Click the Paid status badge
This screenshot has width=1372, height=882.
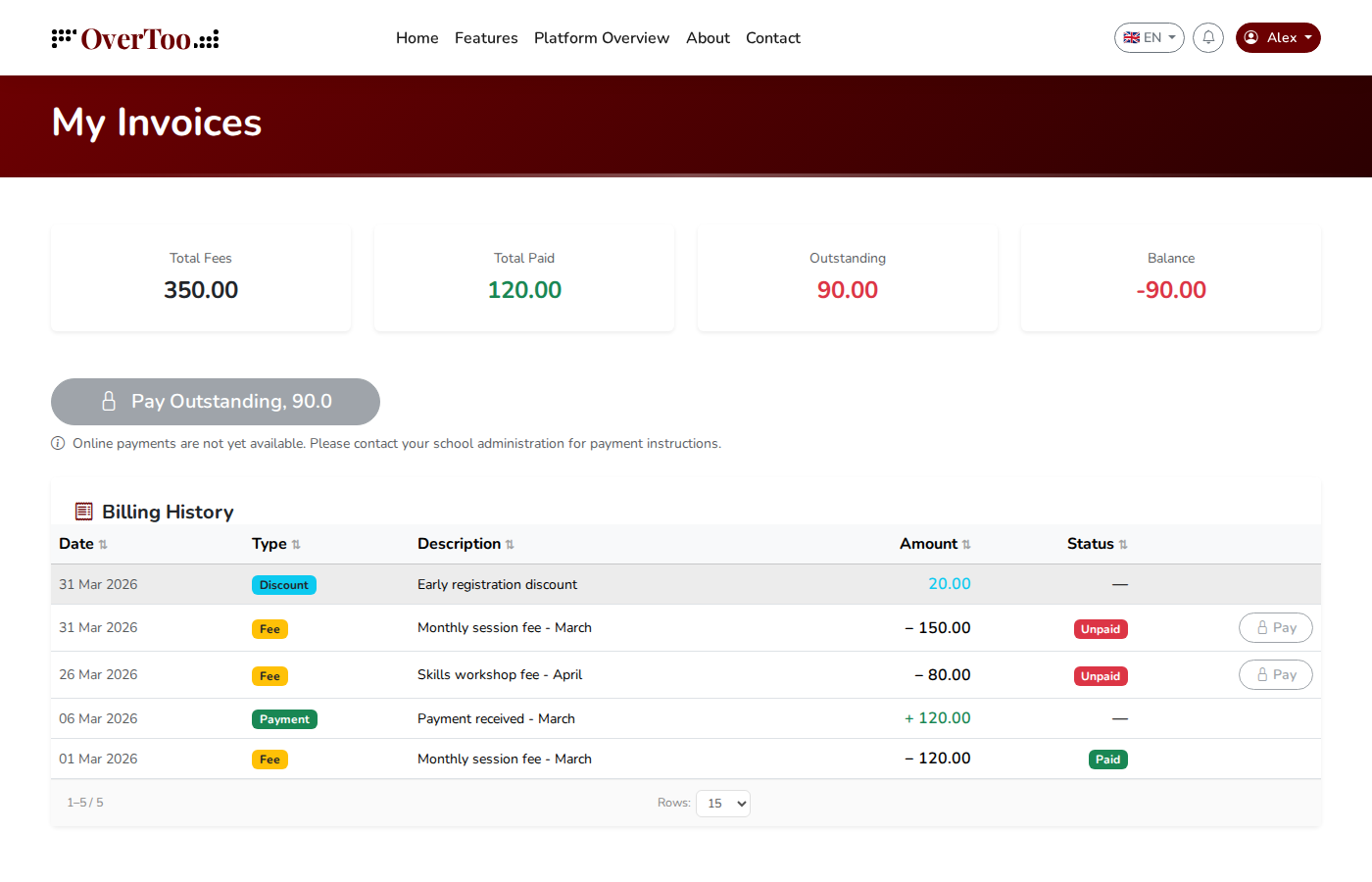pyautogui.click(x=1107, y=759)
